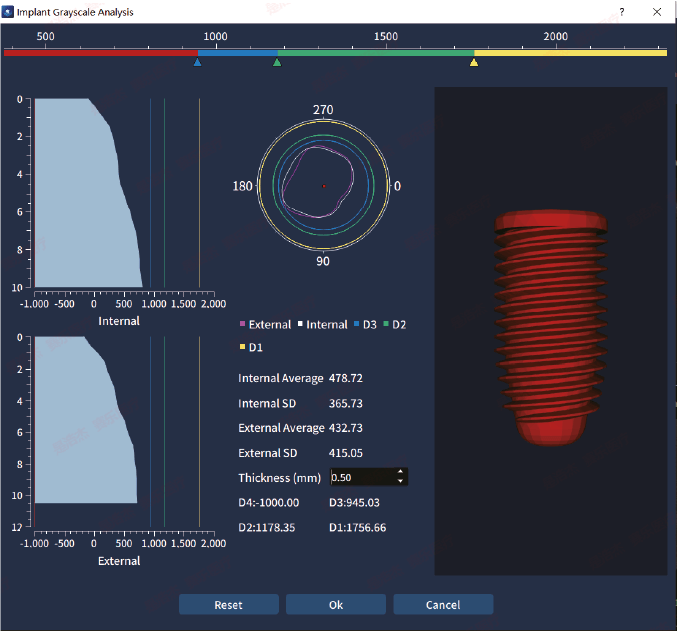
Task: Click the D3 legend blue square
Action: 356,324
